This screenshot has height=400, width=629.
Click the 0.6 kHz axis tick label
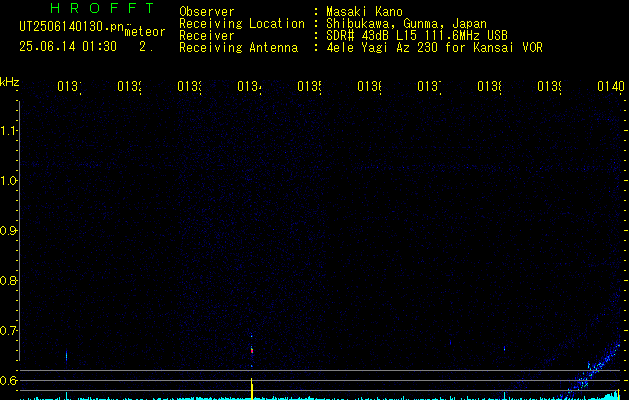[8, 380]
